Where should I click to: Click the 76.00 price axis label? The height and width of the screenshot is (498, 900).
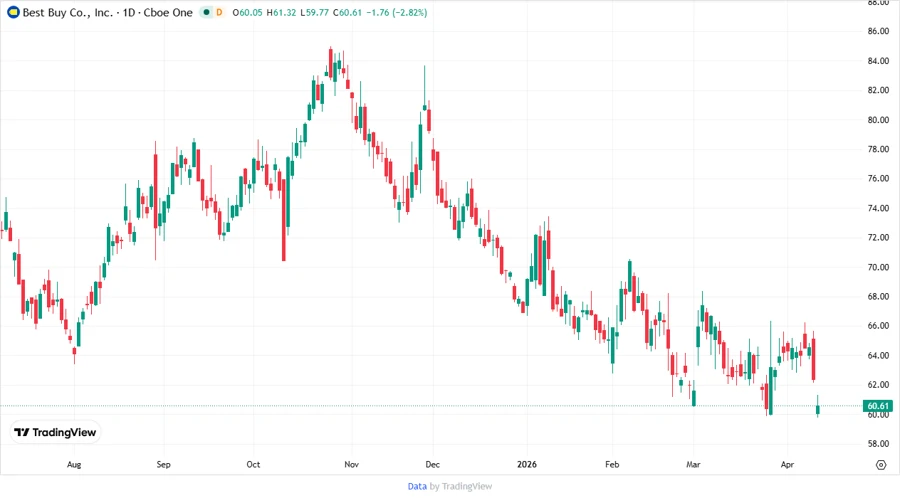[878, 178]
